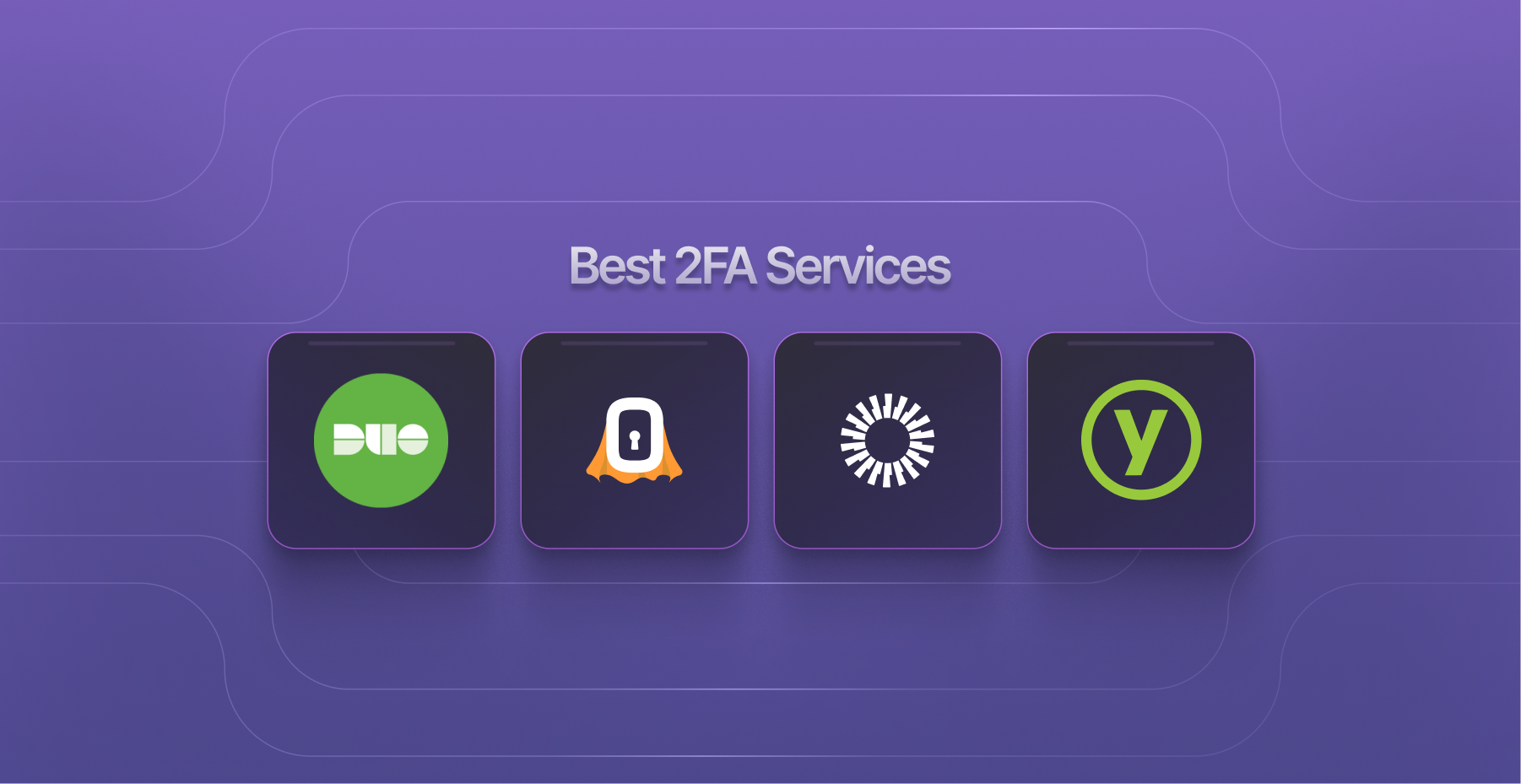Click the word "Services" in the title
This screenshot has width=1521, height=784.
(858, 267)
